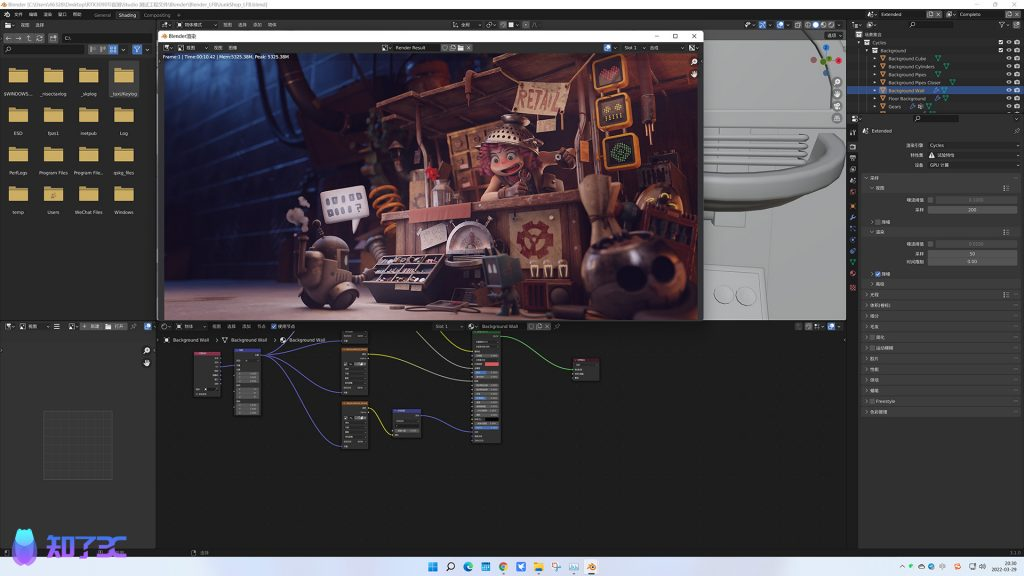This screenshot has height=576, width=1024.
Task: Click the outliner search field
Action: pos(931,25)
